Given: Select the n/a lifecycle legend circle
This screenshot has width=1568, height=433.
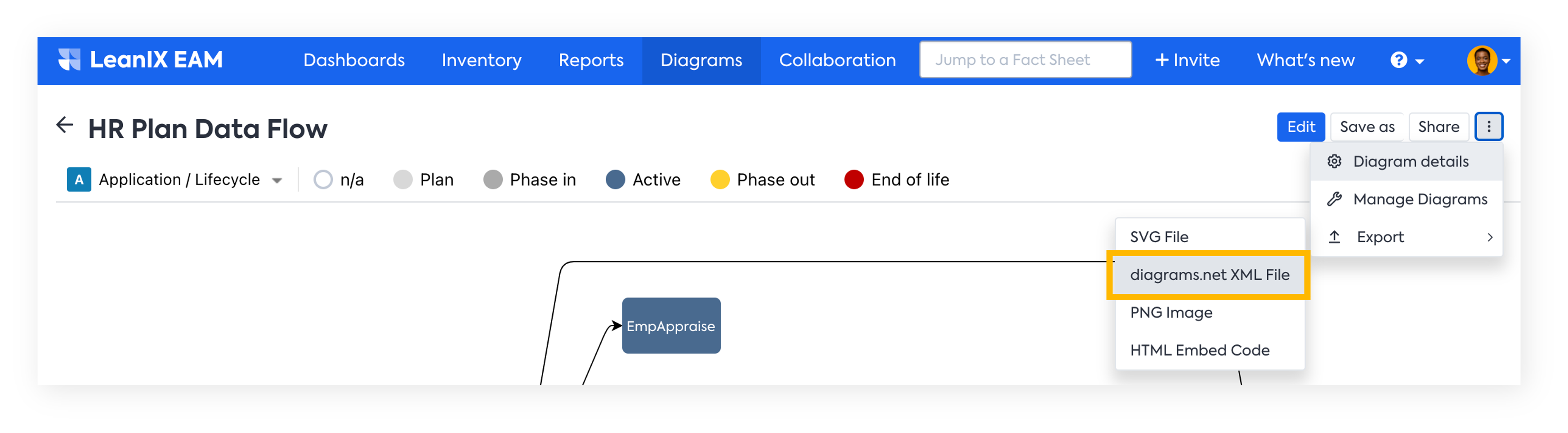Looking at the screenshot, I should (x=323, y=180).
